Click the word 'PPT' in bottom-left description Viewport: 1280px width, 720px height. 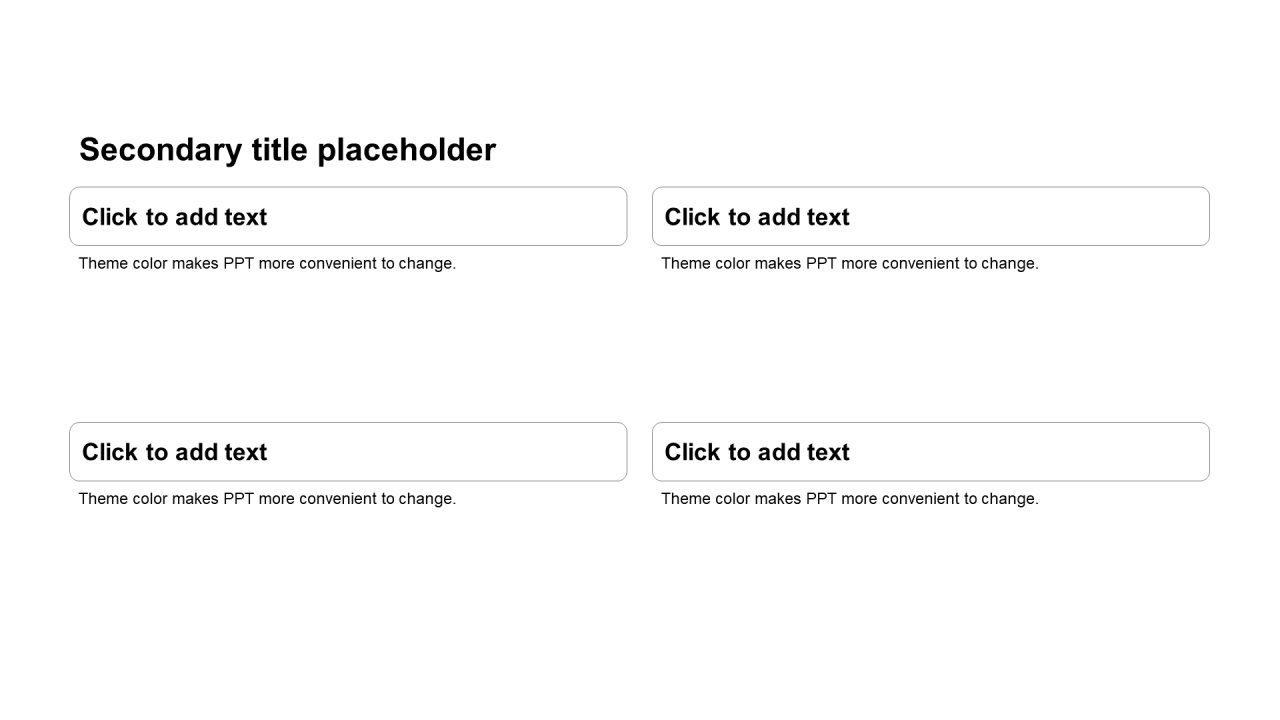point(238,499)
